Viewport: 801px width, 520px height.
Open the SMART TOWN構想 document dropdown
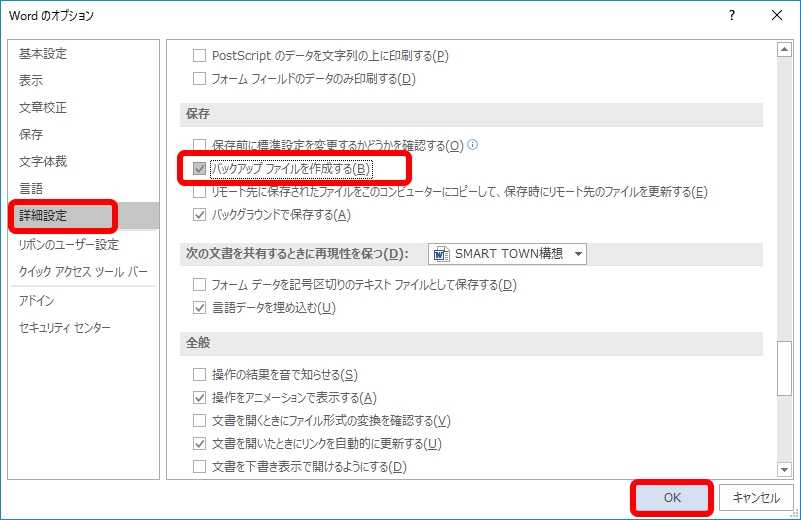tap(507, 254)
